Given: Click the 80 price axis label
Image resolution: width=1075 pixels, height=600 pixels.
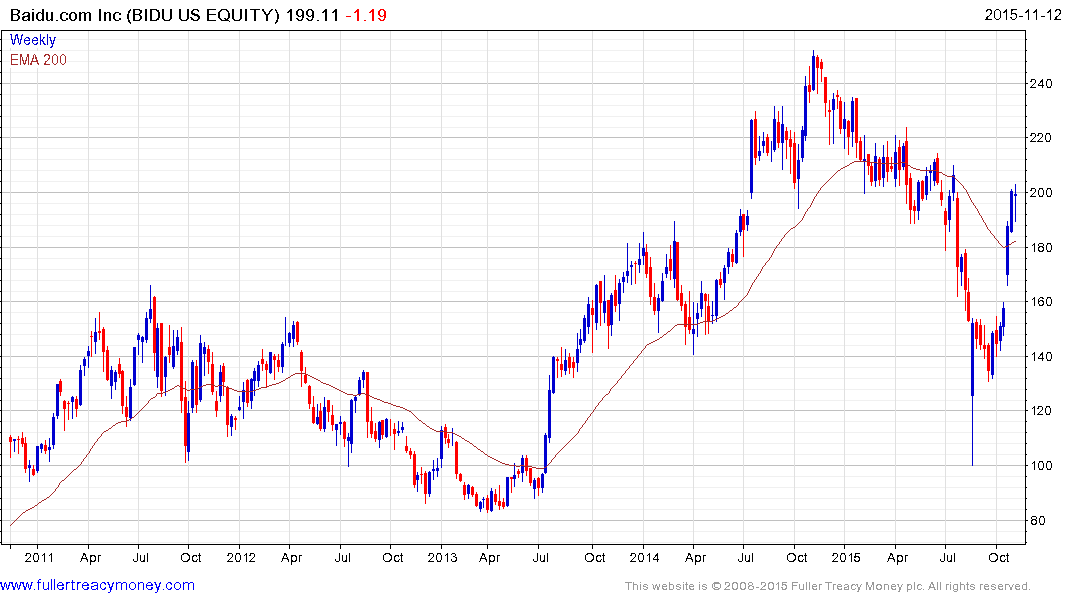Looking at the screenshot, I should click(x=1037, y=520).
